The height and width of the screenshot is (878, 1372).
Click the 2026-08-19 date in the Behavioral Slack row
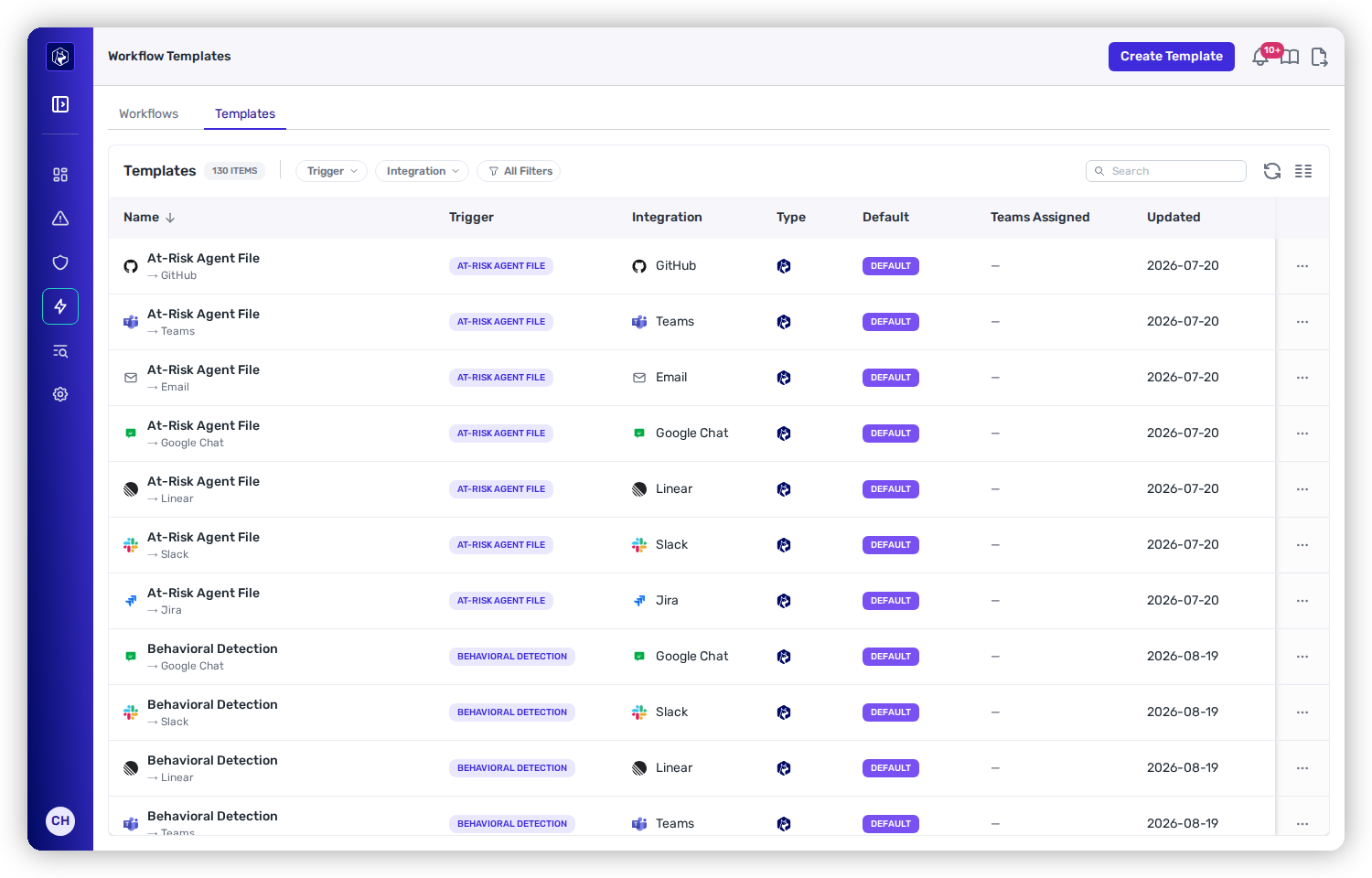click(x=1183, y=712)
